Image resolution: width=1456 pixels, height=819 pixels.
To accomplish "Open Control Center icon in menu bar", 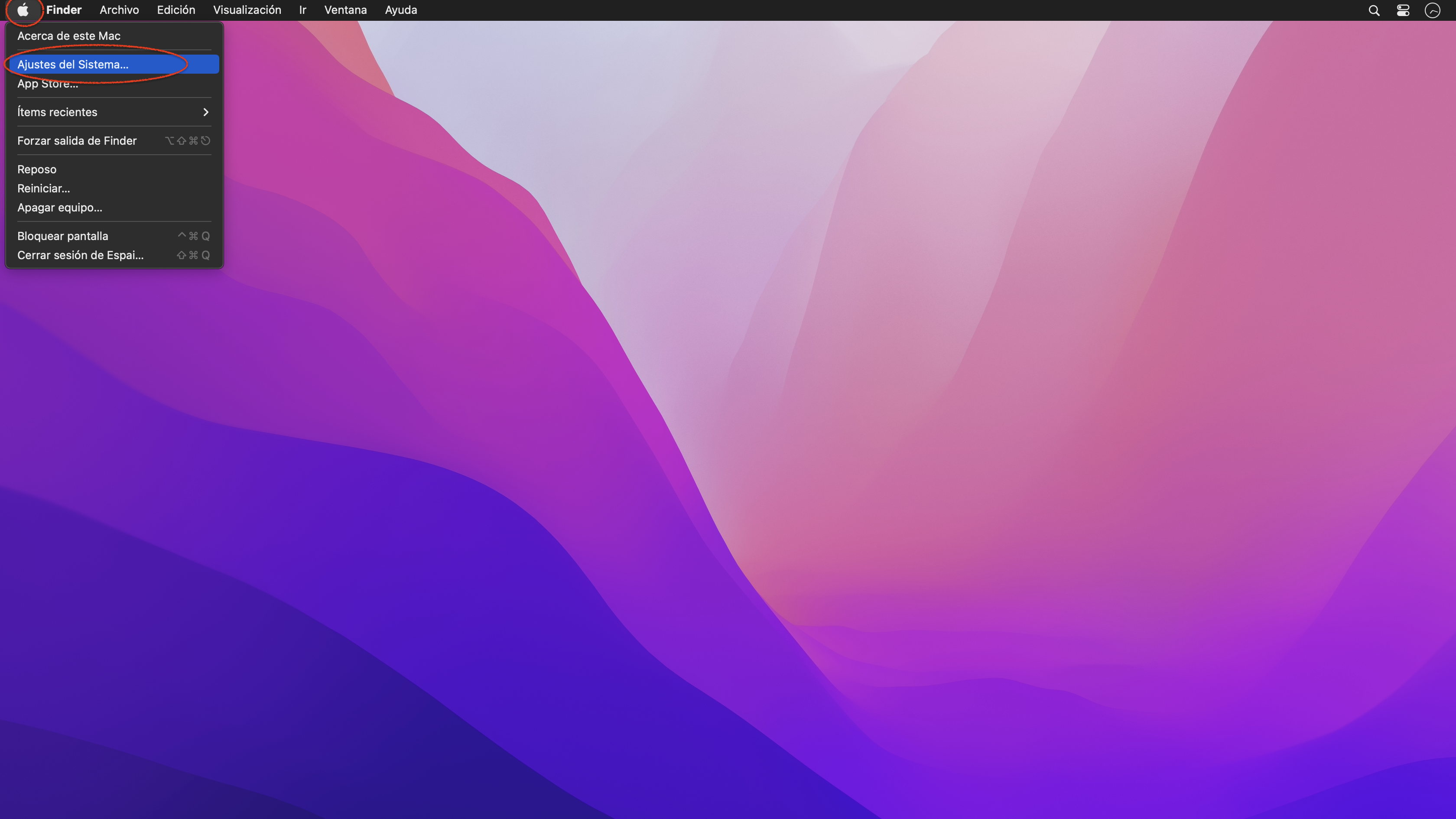I will pos(1403,10).
